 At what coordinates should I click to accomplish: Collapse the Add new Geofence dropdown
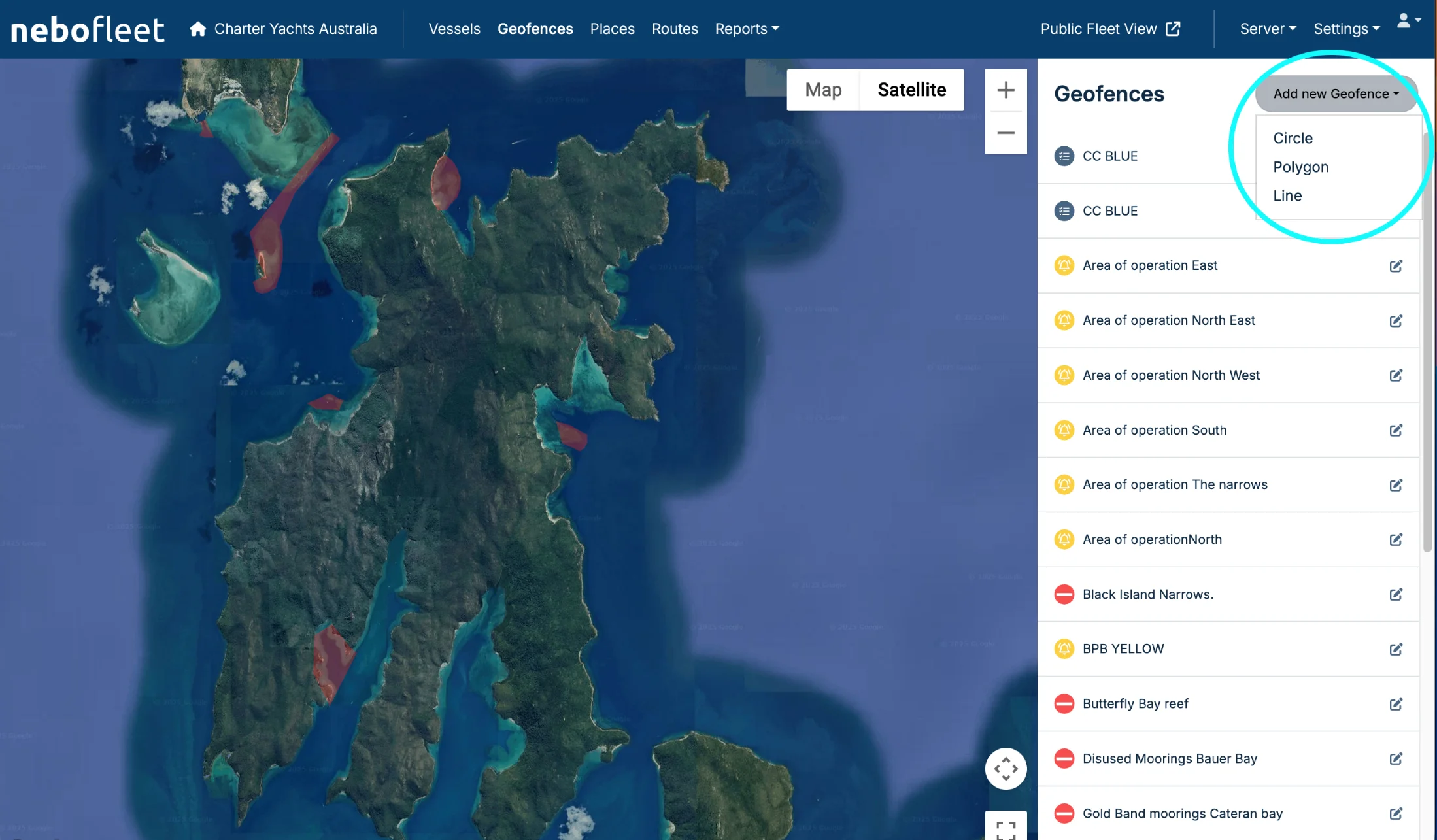(1336, 94)
